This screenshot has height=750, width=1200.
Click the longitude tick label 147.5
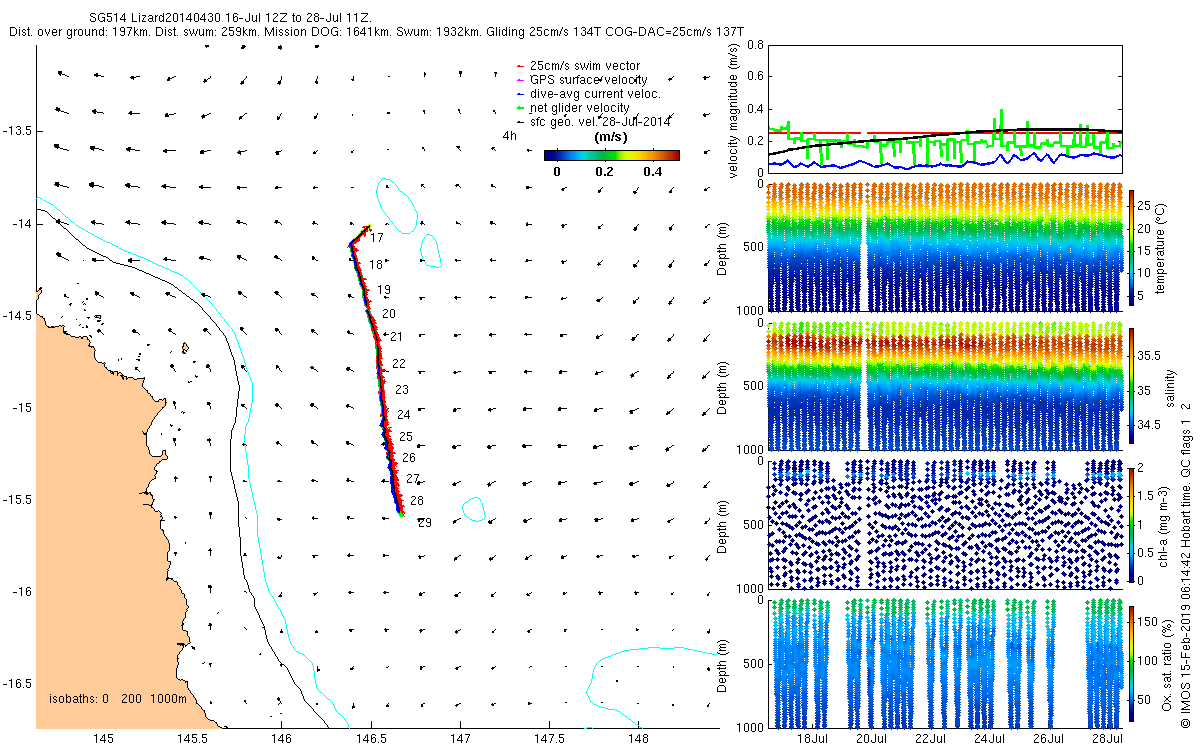(549, 739)
